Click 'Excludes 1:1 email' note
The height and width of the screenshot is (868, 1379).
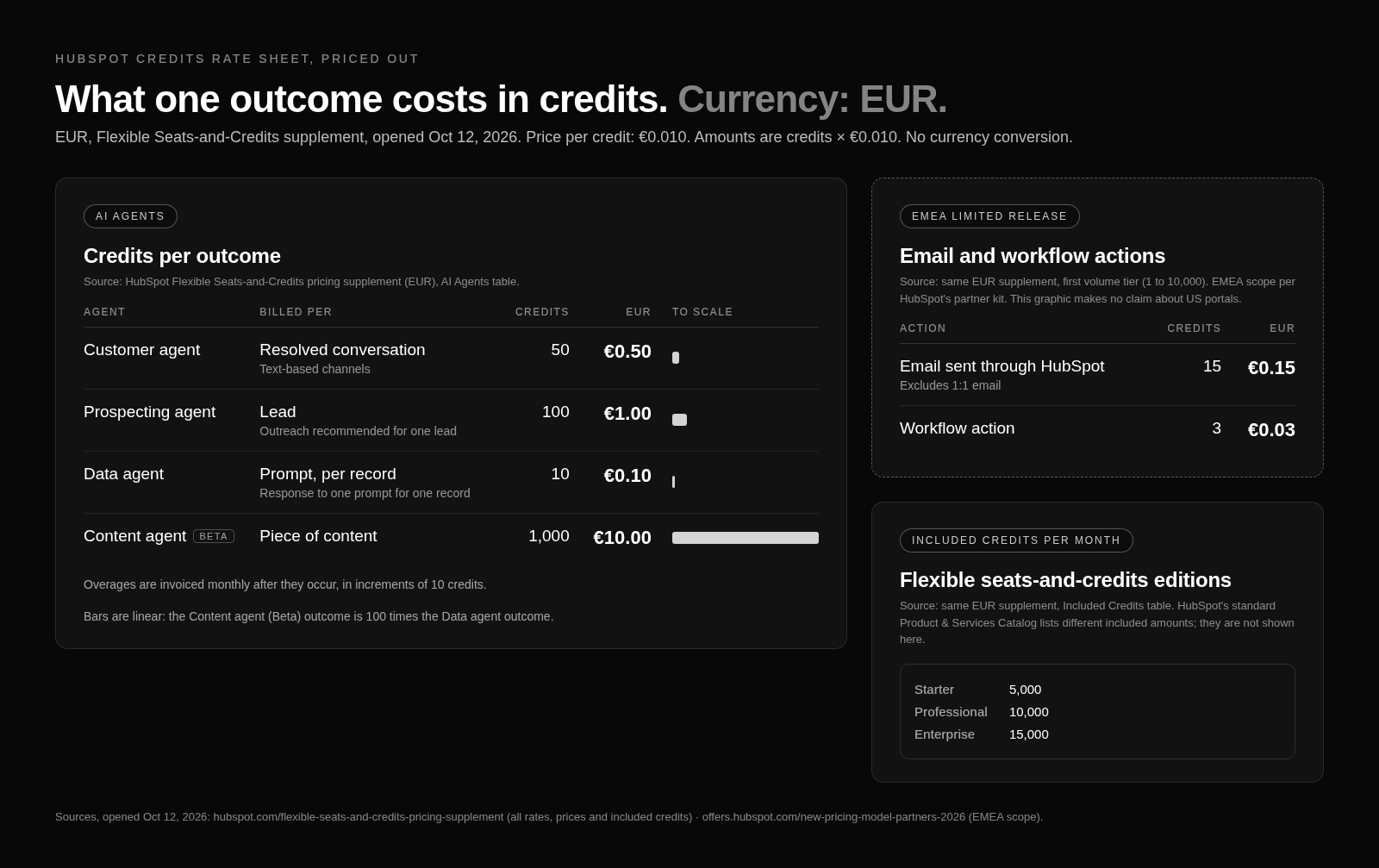tap(950, 385)
